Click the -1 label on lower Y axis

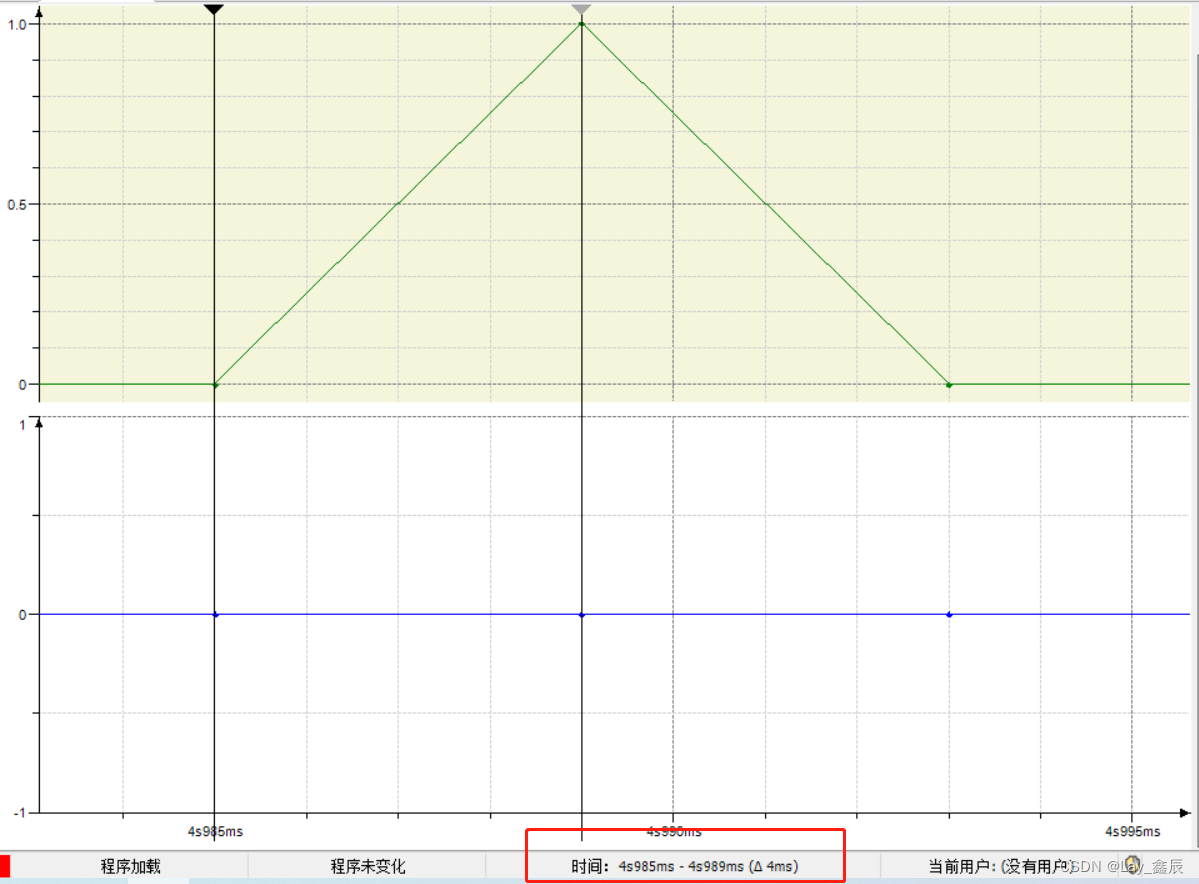pyautogui.click(x=19, y=813)
